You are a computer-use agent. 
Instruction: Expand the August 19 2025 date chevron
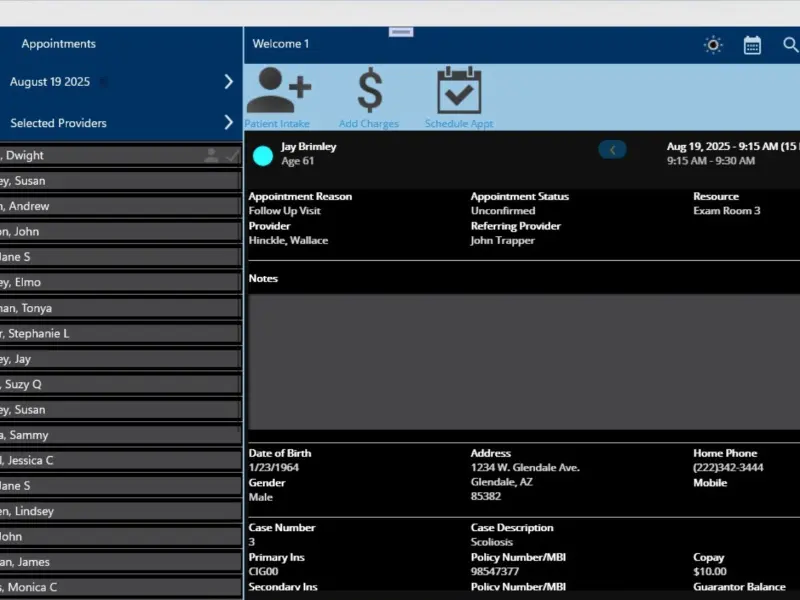pyautogui.click(x=229, y=82)
